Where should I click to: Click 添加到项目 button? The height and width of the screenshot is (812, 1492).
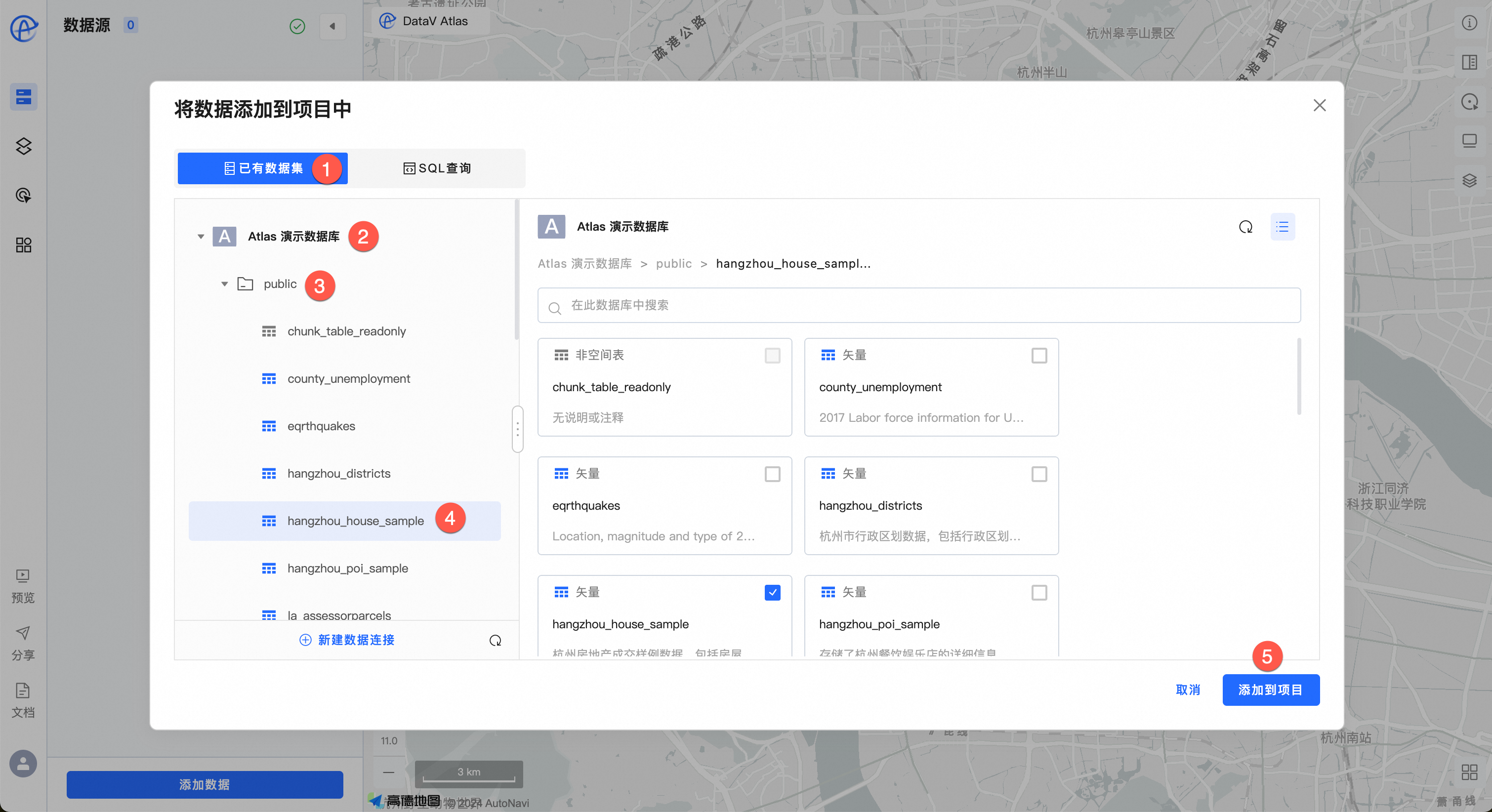point(1271,690)
